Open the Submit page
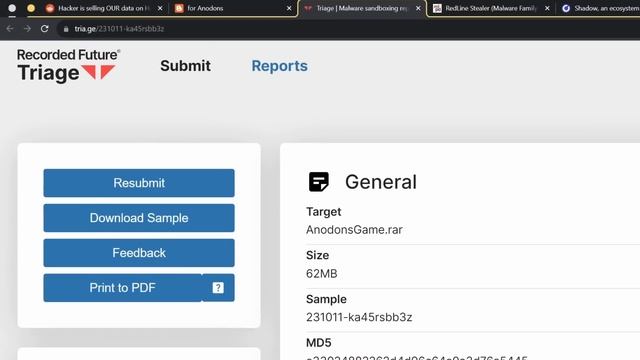The width and height of the screenshot is (640, 360). [x=185, y=66]
